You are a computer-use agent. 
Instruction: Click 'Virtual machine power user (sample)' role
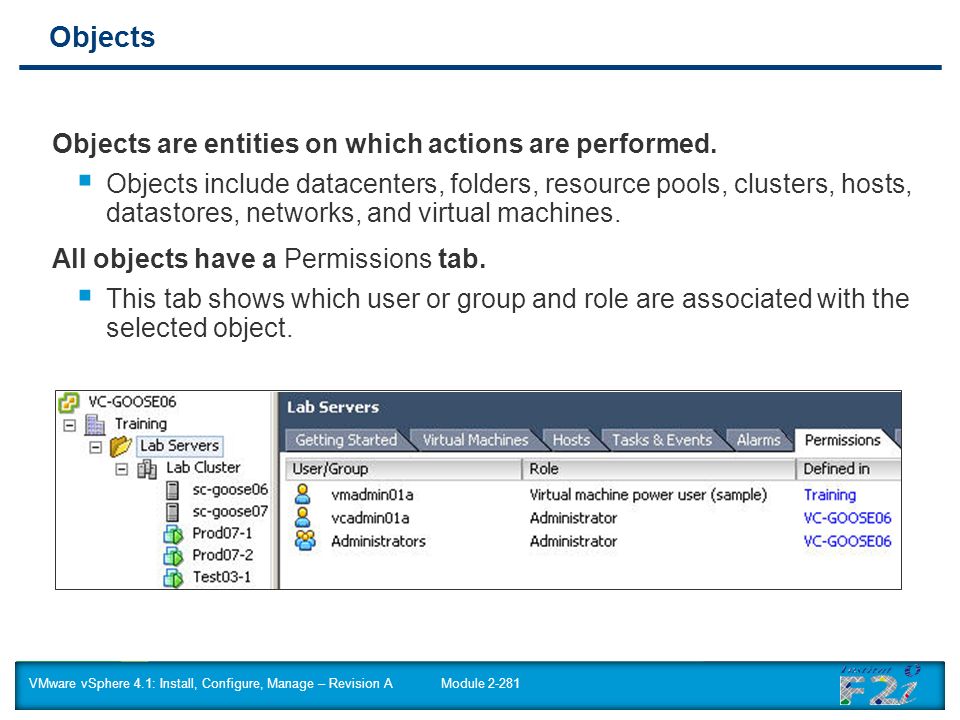pos(648,495)
